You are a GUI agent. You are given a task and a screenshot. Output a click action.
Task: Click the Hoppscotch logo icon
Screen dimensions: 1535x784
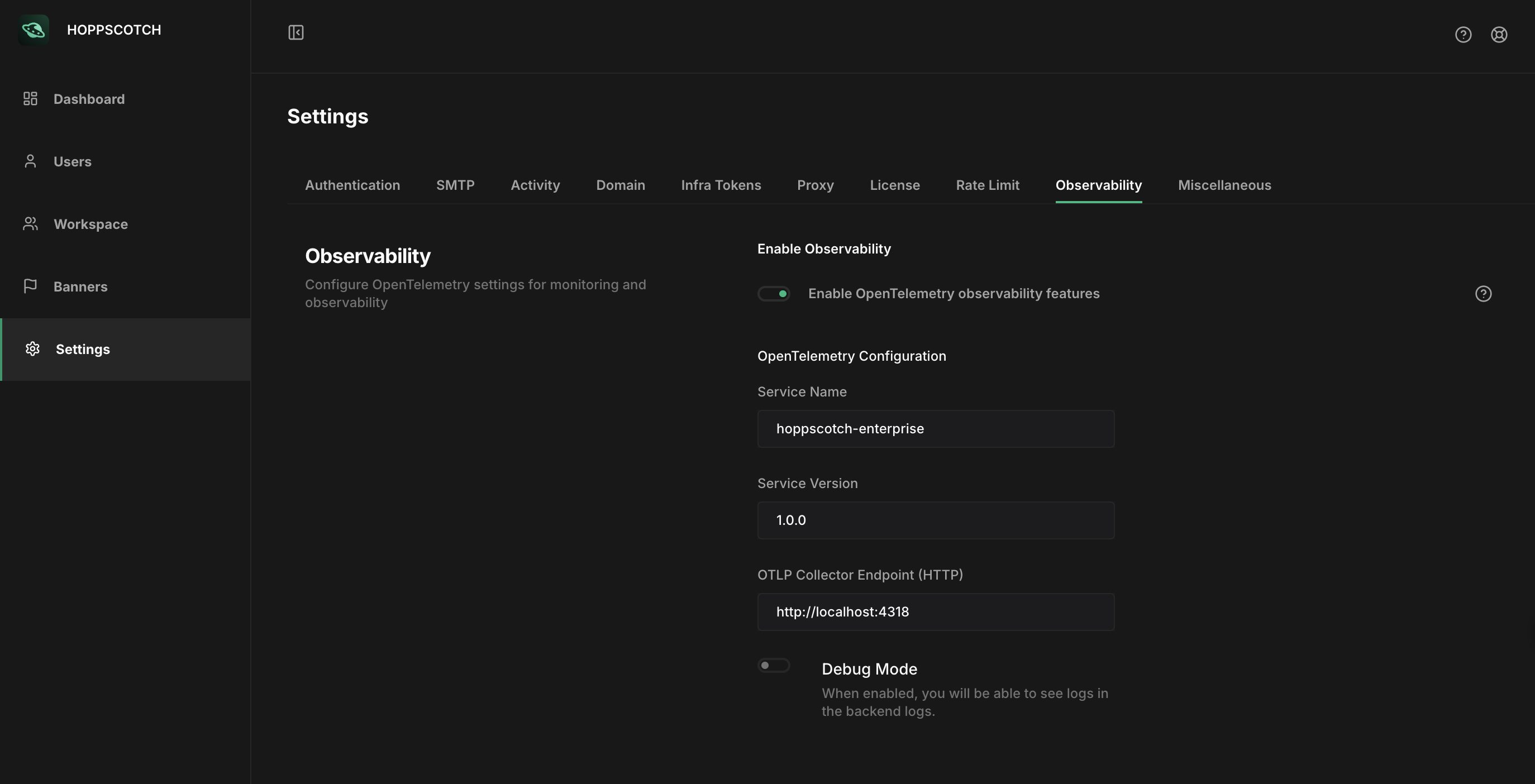34,30
